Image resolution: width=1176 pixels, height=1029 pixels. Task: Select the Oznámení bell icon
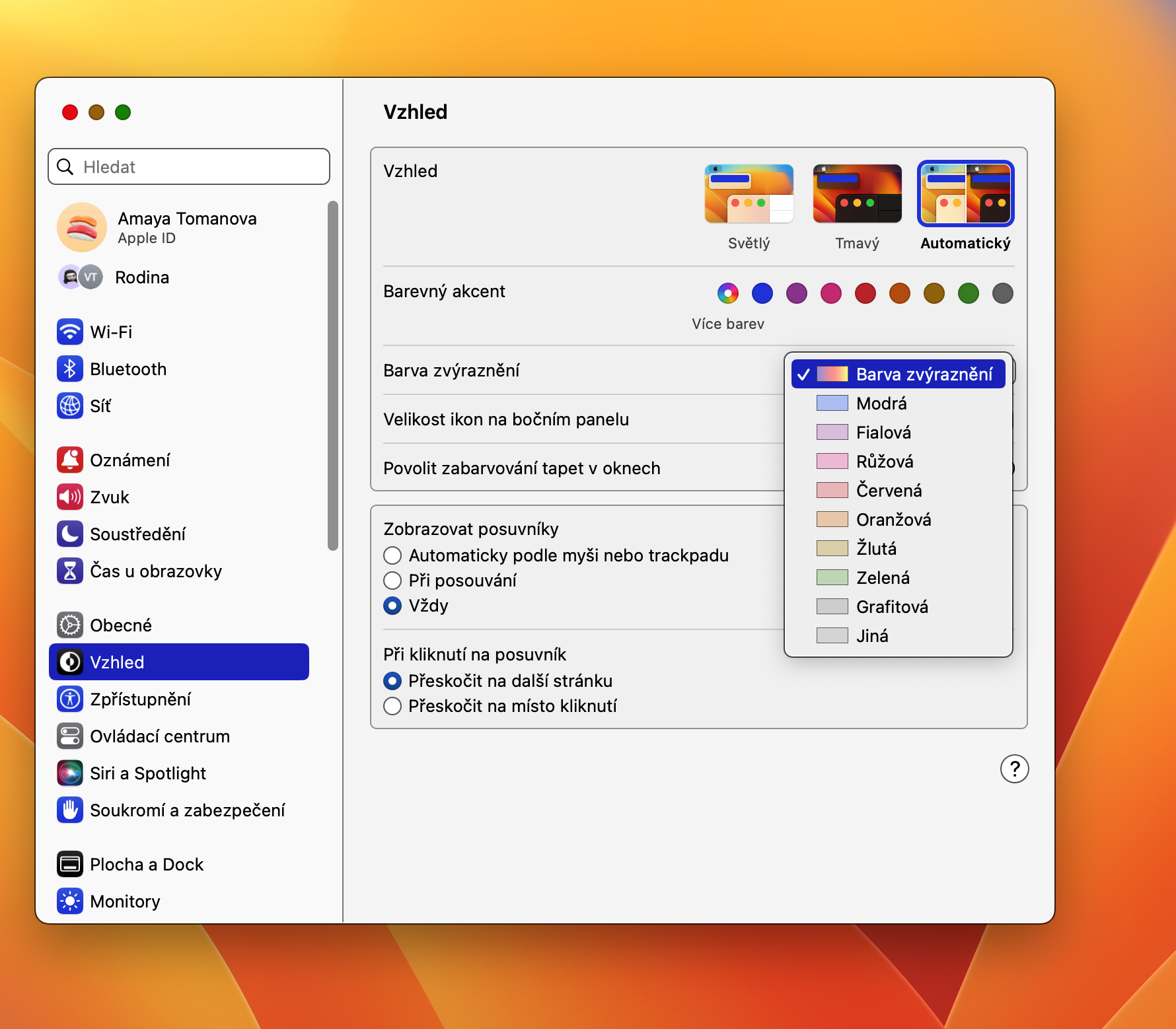coord(70,460)
